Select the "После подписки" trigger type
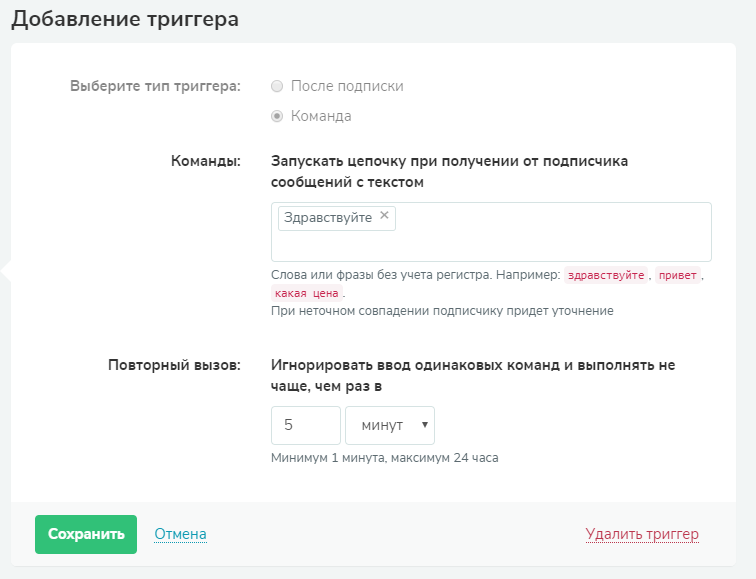The height and width of the screenshot is (579, 756). 277,86
